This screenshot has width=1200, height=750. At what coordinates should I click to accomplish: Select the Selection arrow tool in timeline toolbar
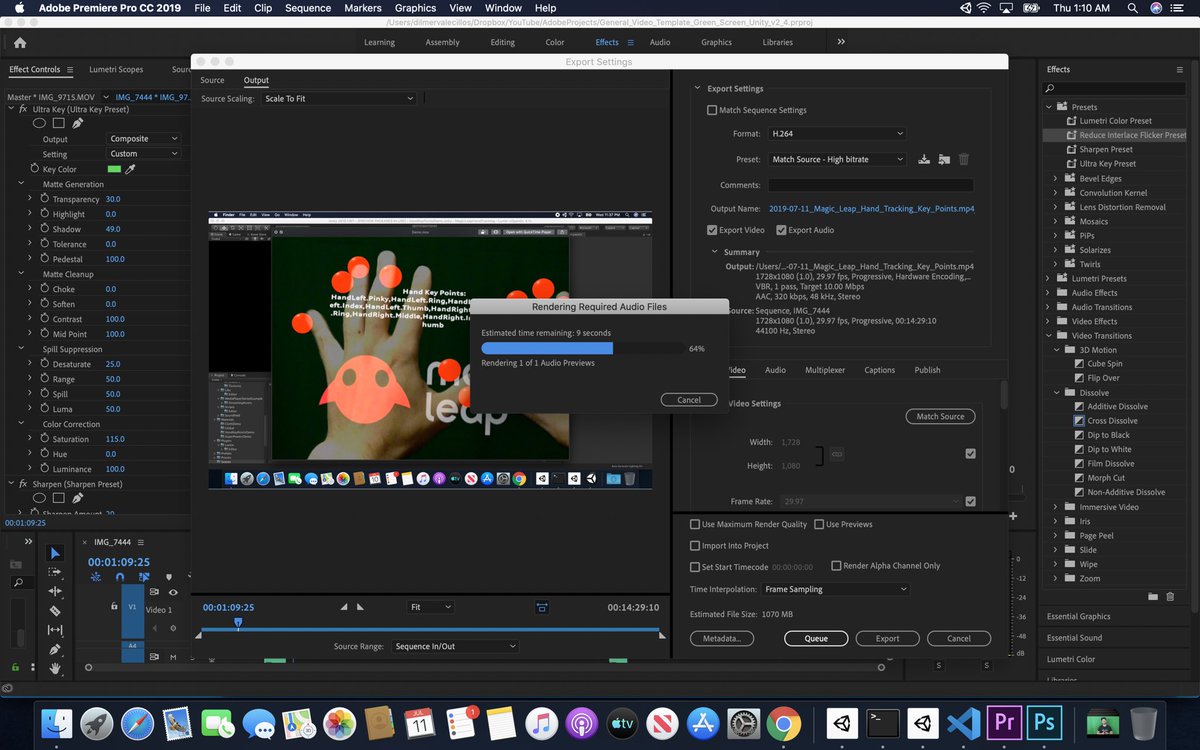[55, 553]
